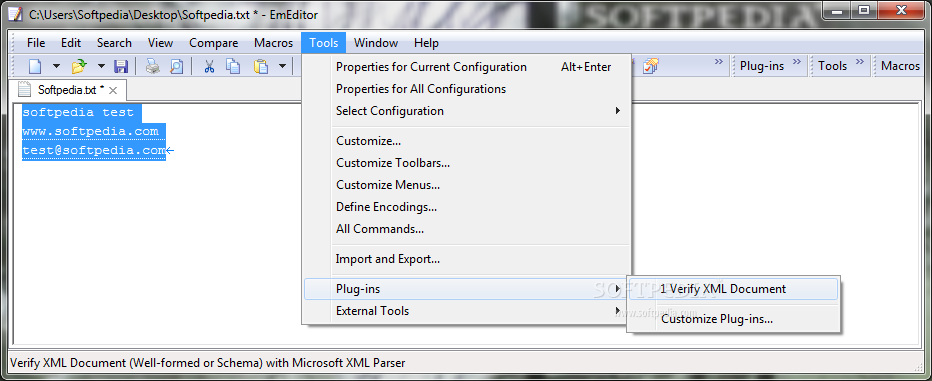This screenshot has height=381, width=932.
Task: Click the Softpedia.txt tab document icon
Action: click(24, 90)
